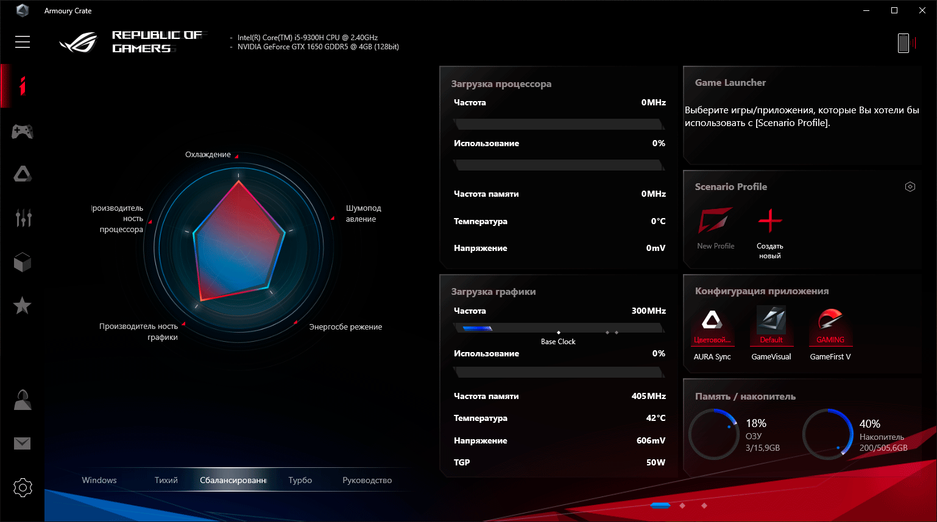Click the 200/505.6GB storage text
Viewport: 937px width, 522px height.
coord(883,448)
